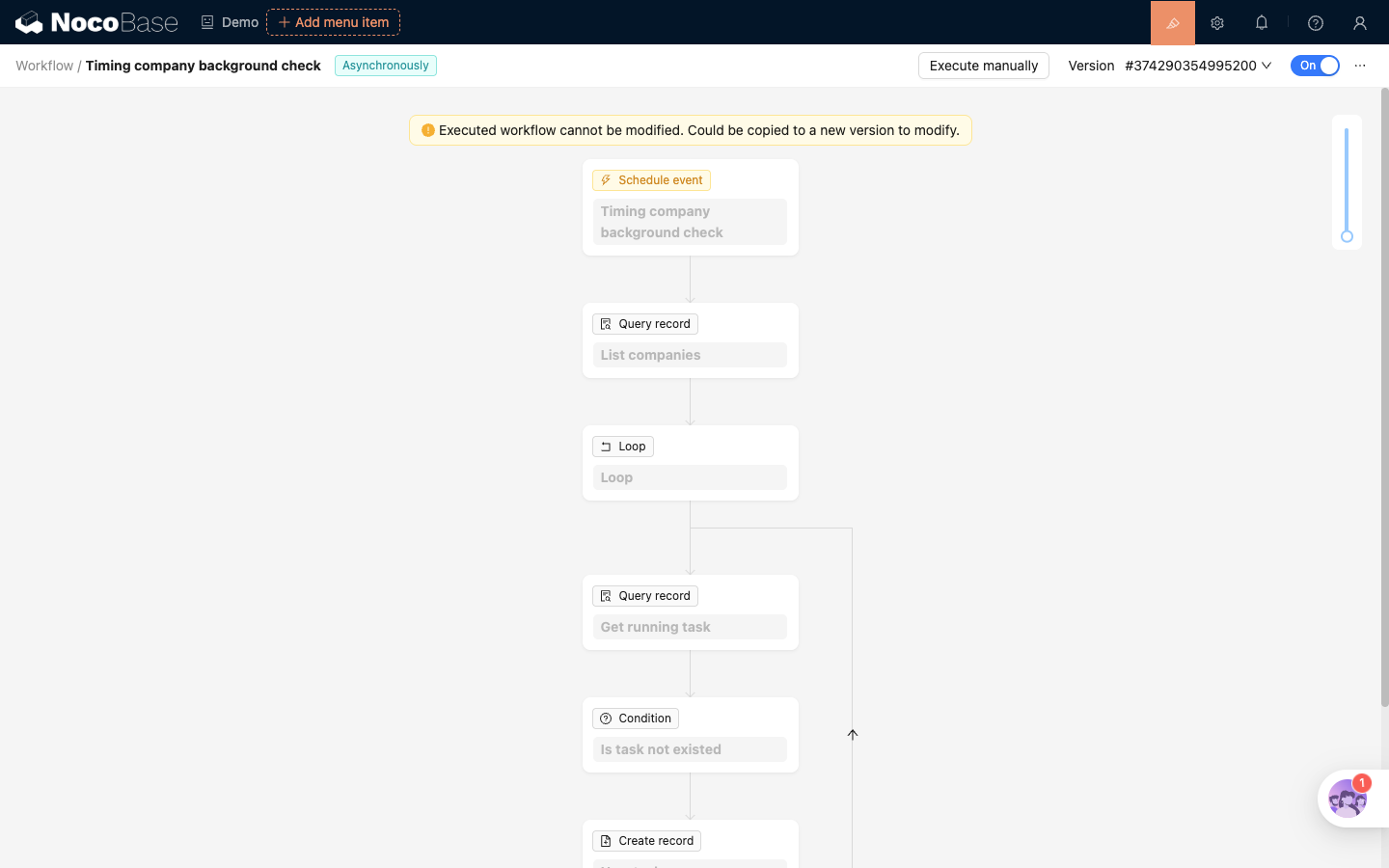Screen dimensions: 1389x868
Task: Click the Loop node icon
Action: (x=606, y=447)
